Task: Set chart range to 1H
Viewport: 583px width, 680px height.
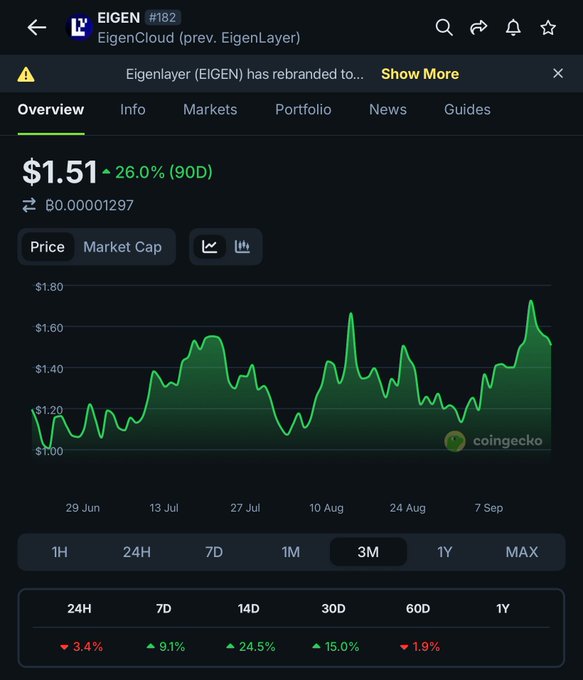Action: 59,552
